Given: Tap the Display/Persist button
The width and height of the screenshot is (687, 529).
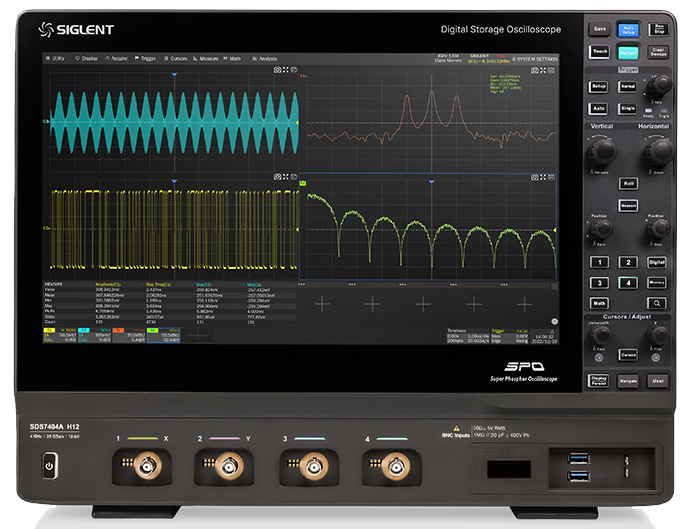Looking at the screenshot, I should point(598,380).
